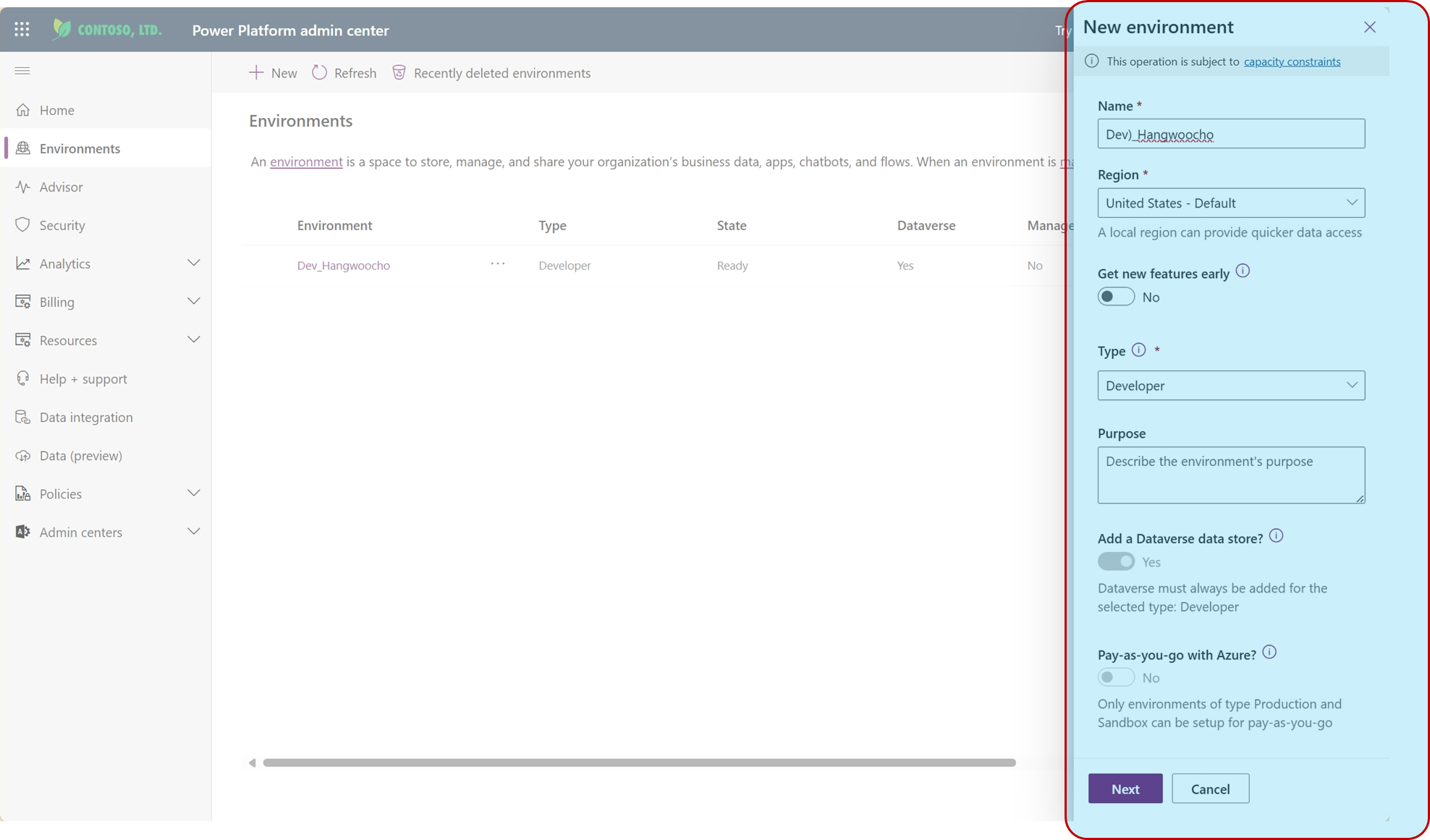Click the Help + support headset icon
The image size is (1430, 840).
[23, 378]
